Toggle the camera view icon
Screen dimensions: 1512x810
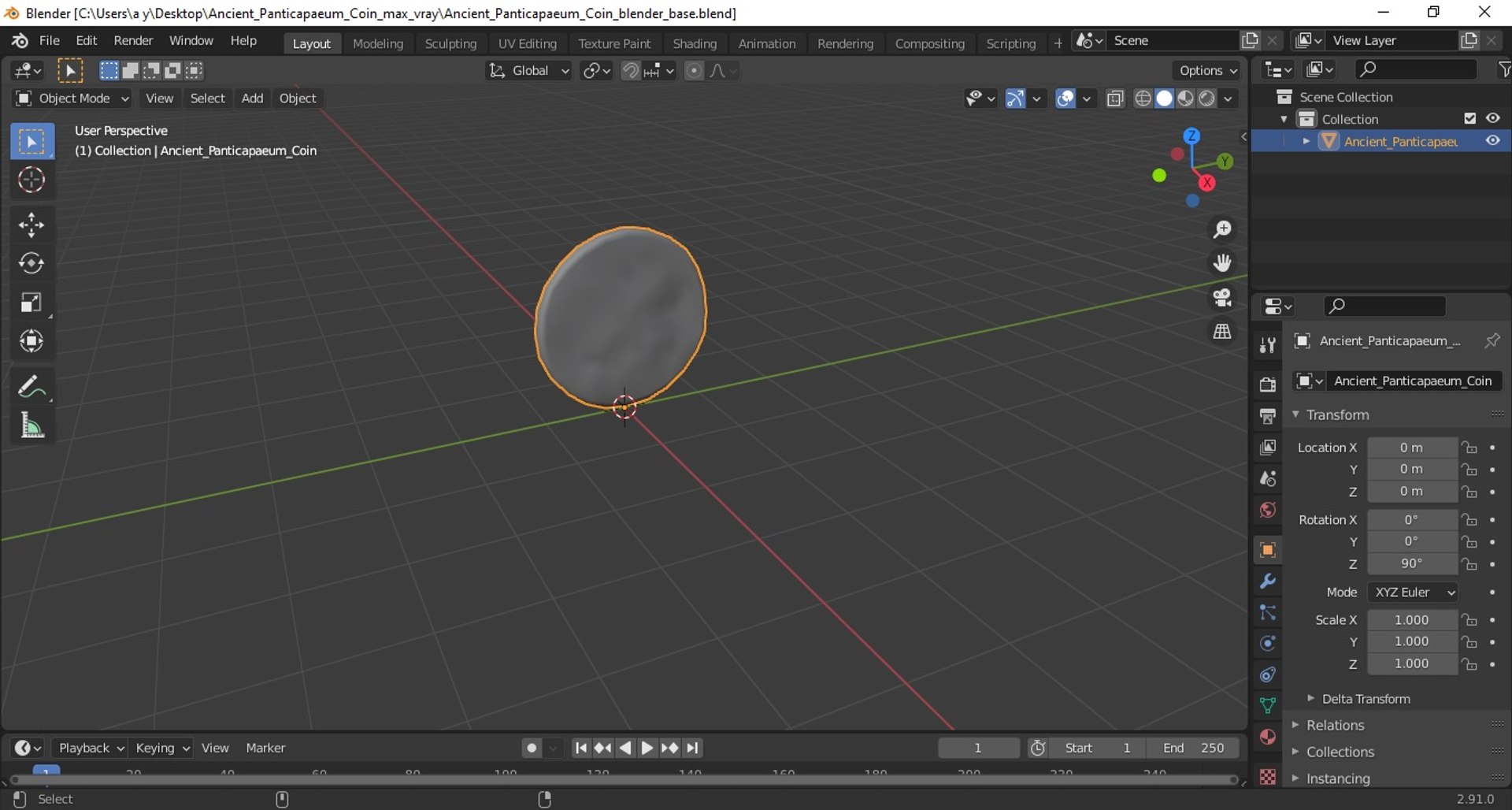(x=1222, y=297)
